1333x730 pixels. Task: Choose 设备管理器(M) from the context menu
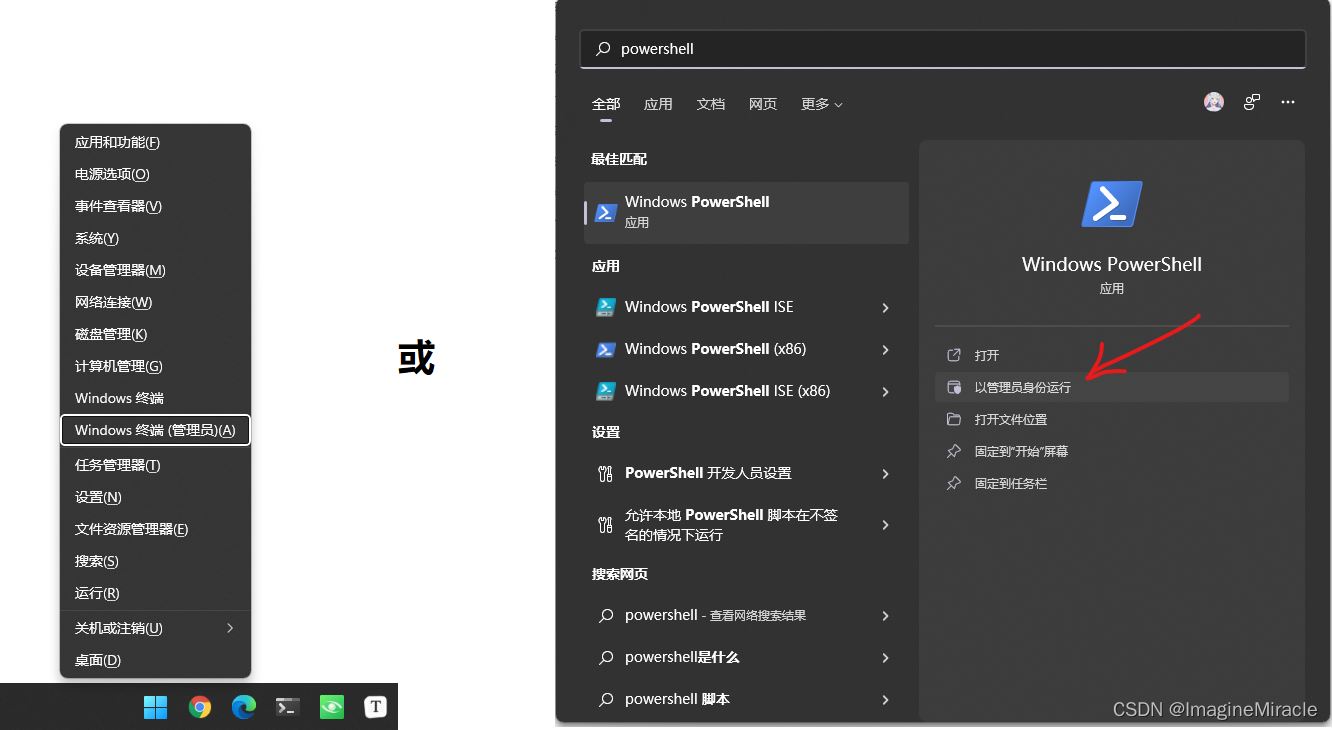tap(120, 270)
